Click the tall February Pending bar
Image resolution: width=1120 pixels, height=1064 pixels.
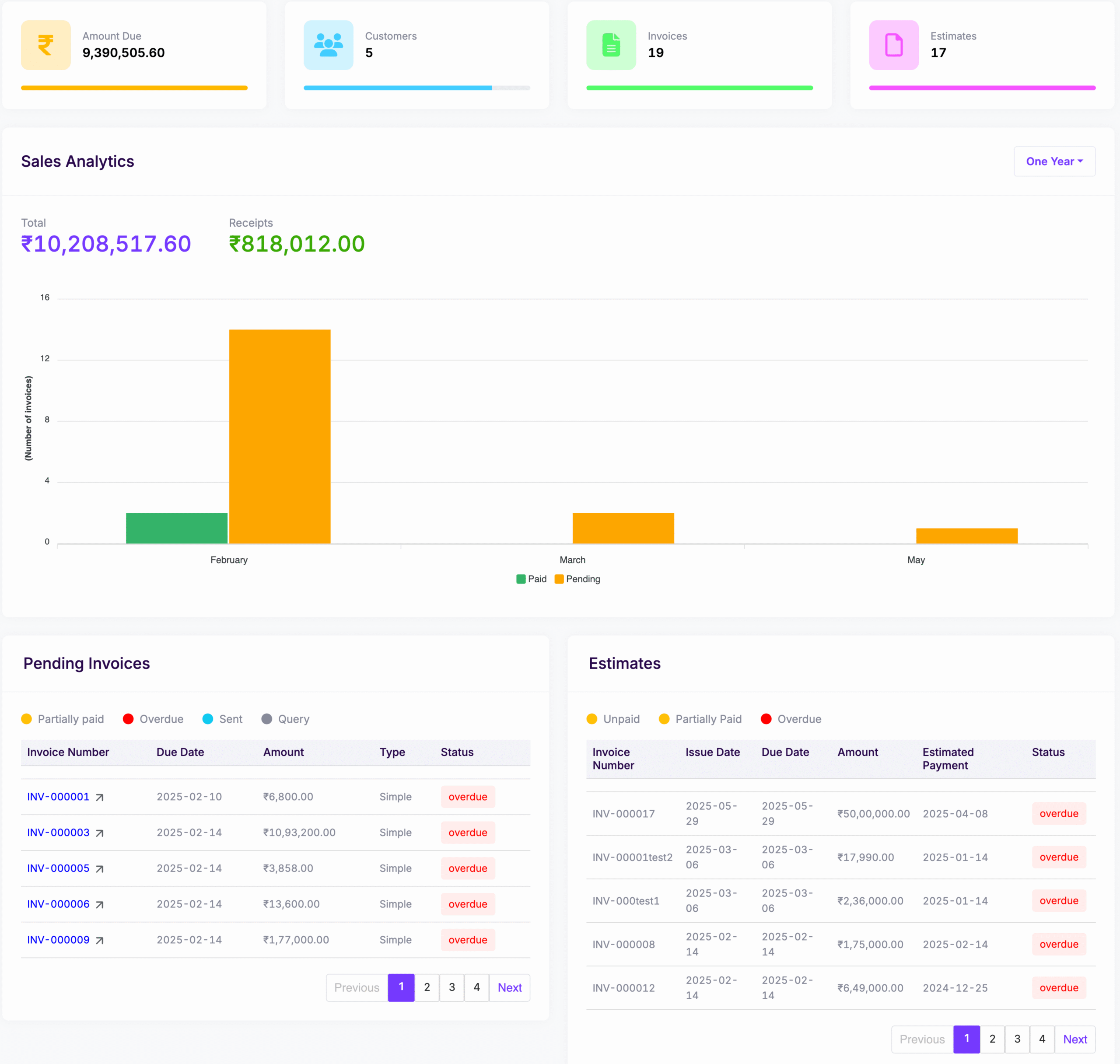(280, 437)
